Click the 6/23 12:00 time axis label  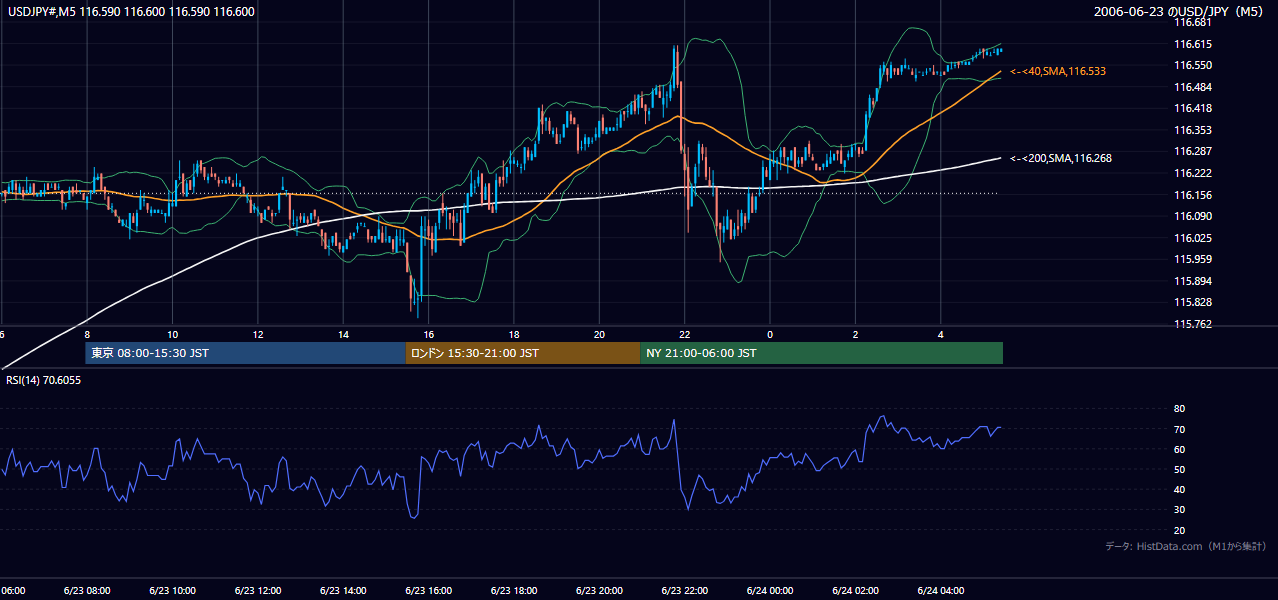point(258,591)
